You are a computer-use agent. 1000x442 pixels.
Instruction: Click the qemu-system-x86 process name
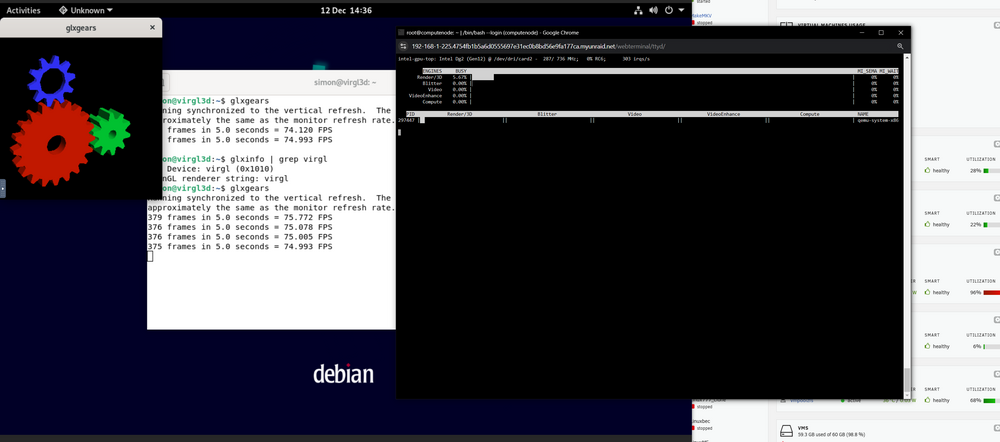click(x=879, y=120)
